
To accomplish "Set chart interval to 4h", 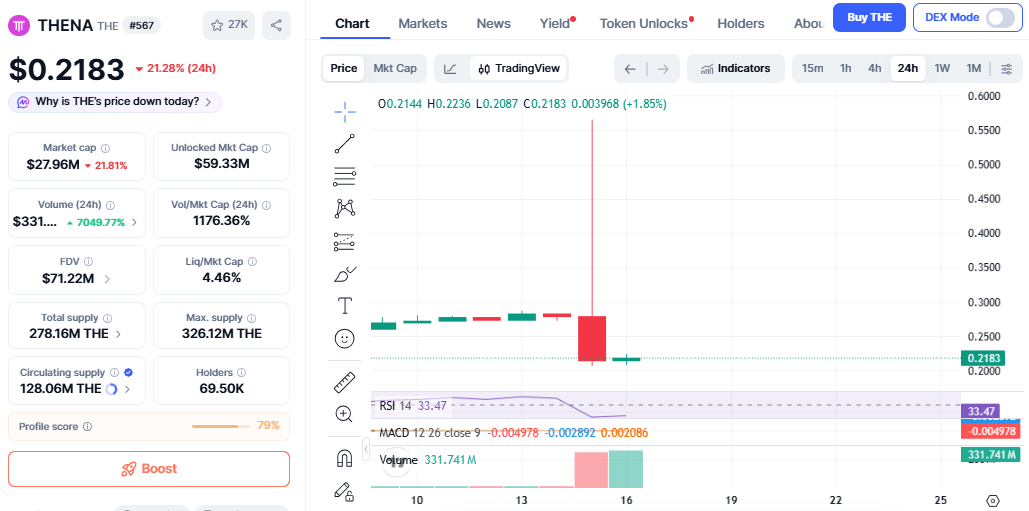I will coord(875,68).
